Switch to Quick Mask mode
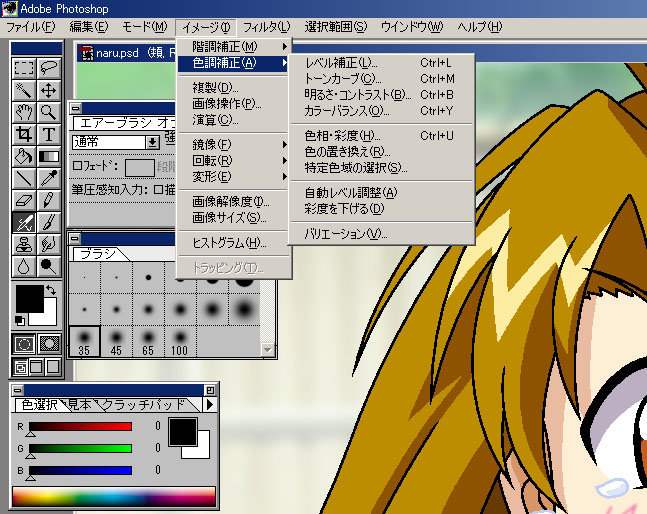Image resolution: width=647 pixels, height=514 pixels. tap(49, 344)
